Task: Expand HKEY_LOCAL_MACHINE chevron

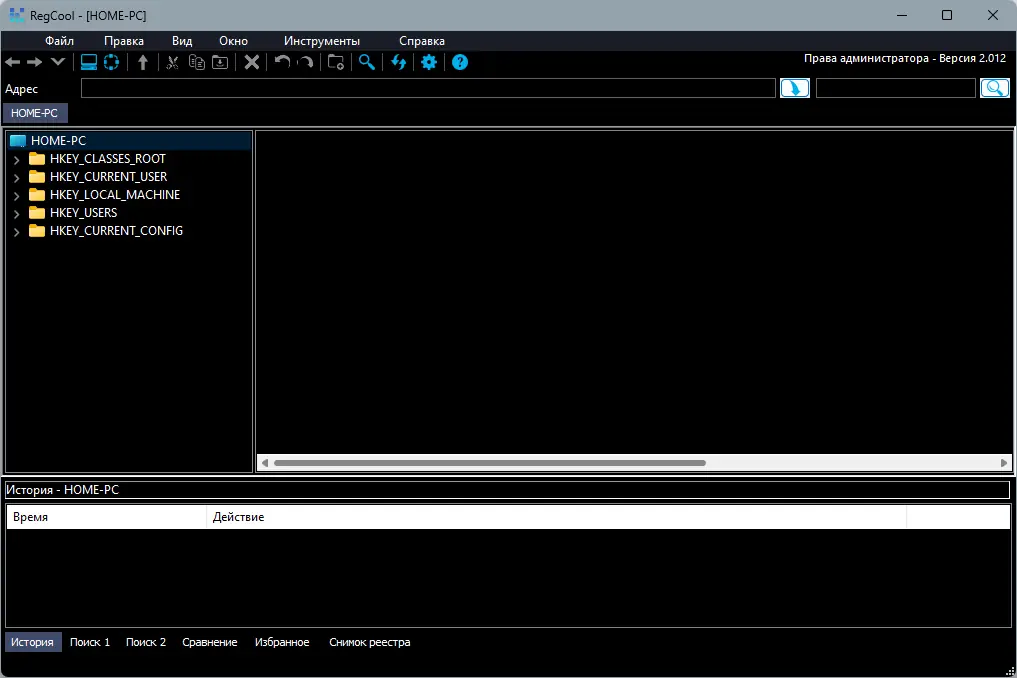Action: (16, 195)
